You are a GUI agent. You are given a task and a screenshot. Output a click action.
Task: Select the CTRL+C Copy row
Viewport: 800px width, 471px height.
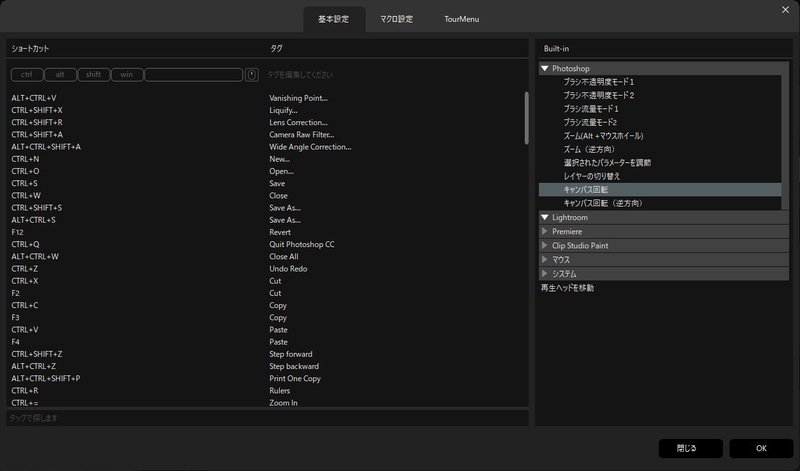tap(265, 306)
